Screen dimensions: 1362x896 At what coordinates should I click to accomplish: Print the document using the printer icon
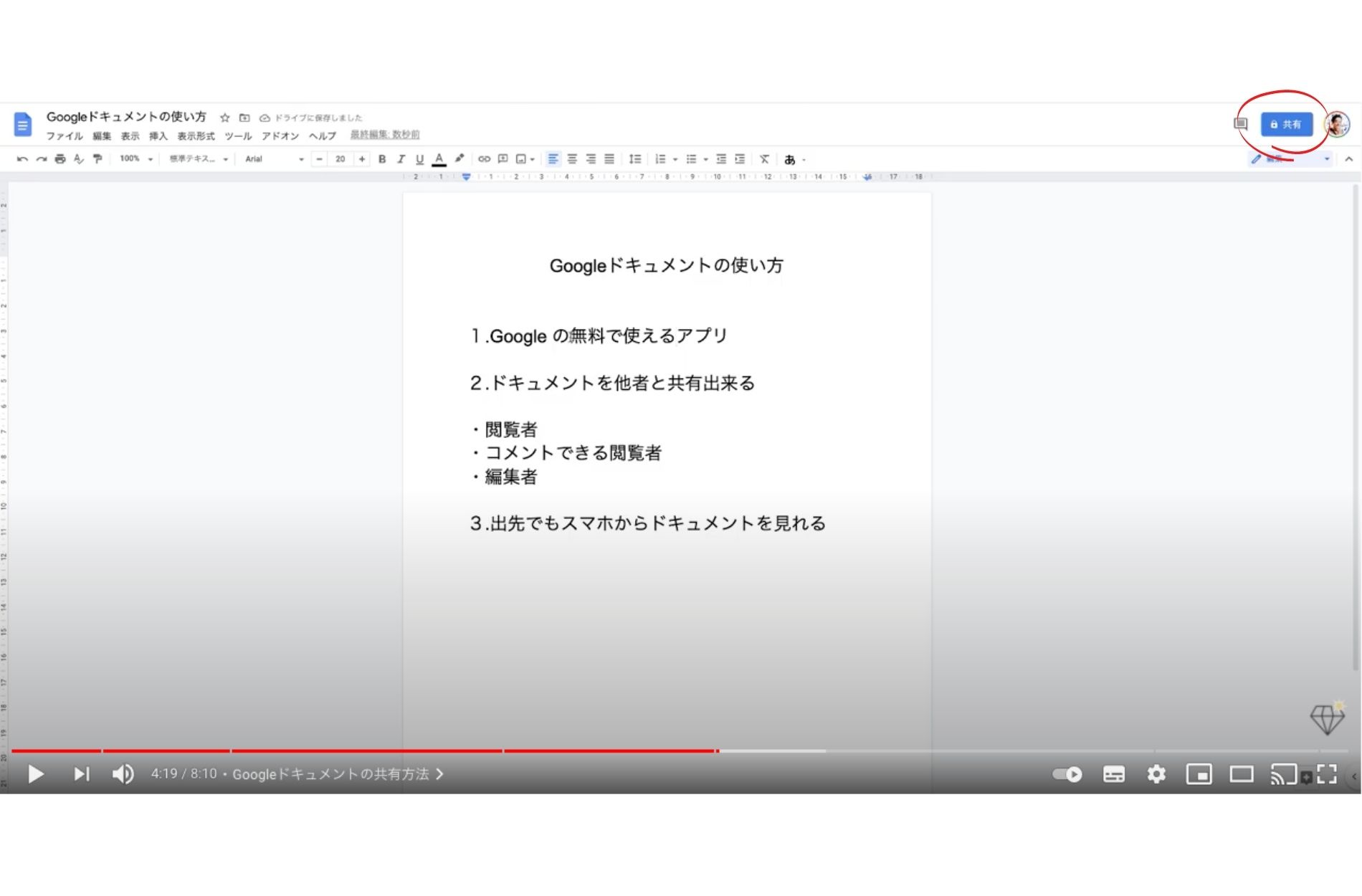point(60,159)
